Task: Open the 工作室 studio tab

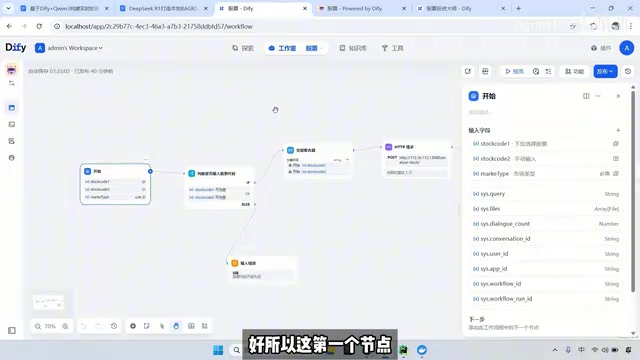Action: (x=282, y=48)
